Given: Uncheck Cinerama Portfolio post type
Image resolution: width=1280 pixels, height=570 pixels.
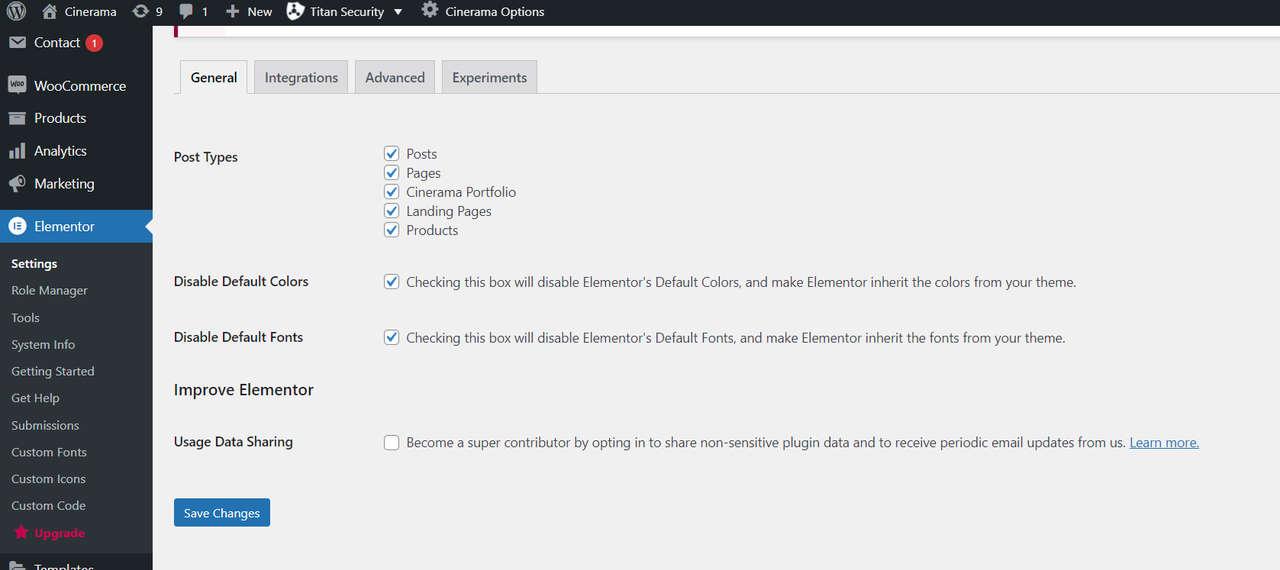Looking at the screenshot, I should point(392,192).
